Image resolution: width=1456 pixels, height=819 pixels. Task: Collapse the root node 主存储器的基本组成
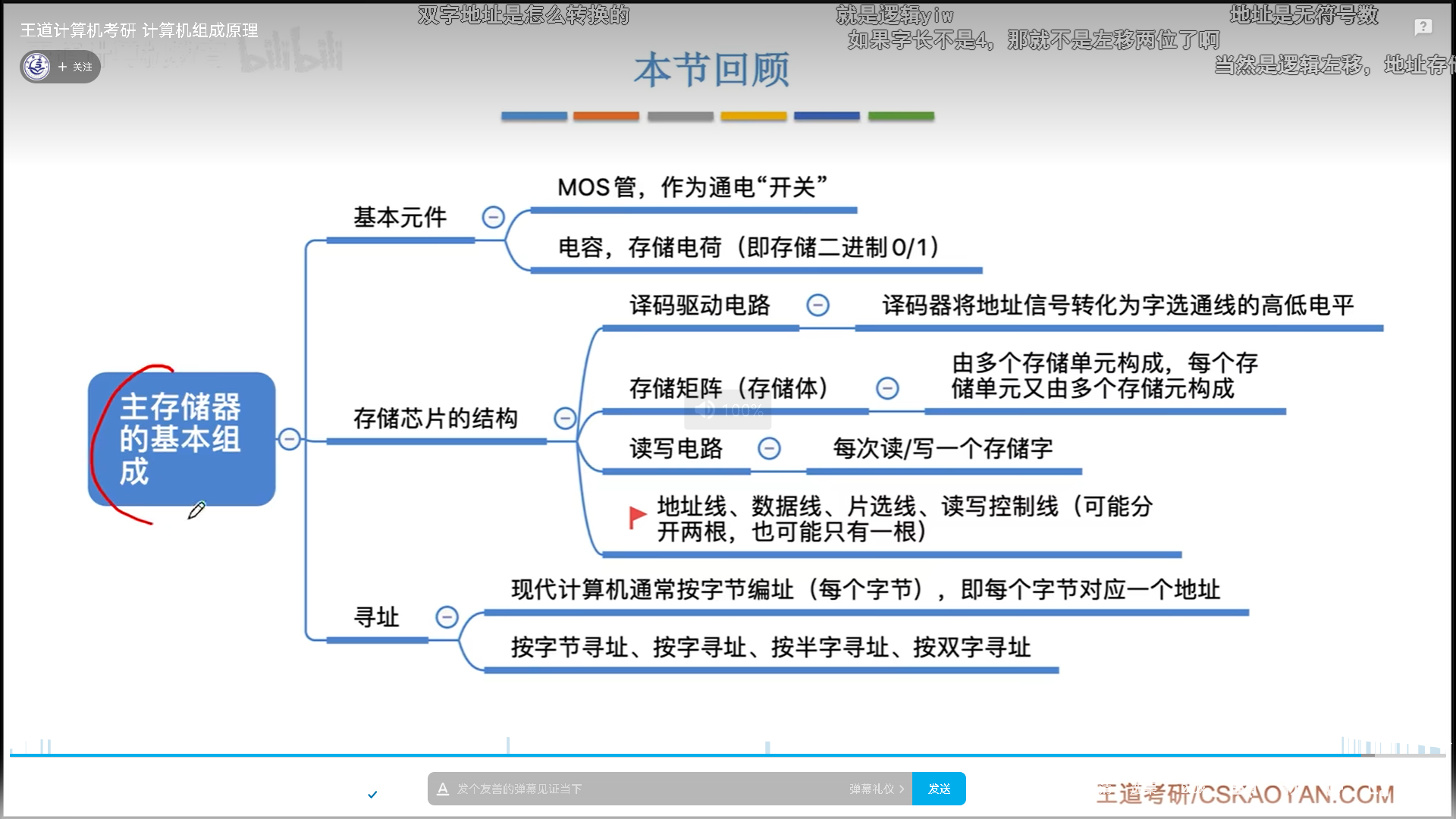coord(289,438)
